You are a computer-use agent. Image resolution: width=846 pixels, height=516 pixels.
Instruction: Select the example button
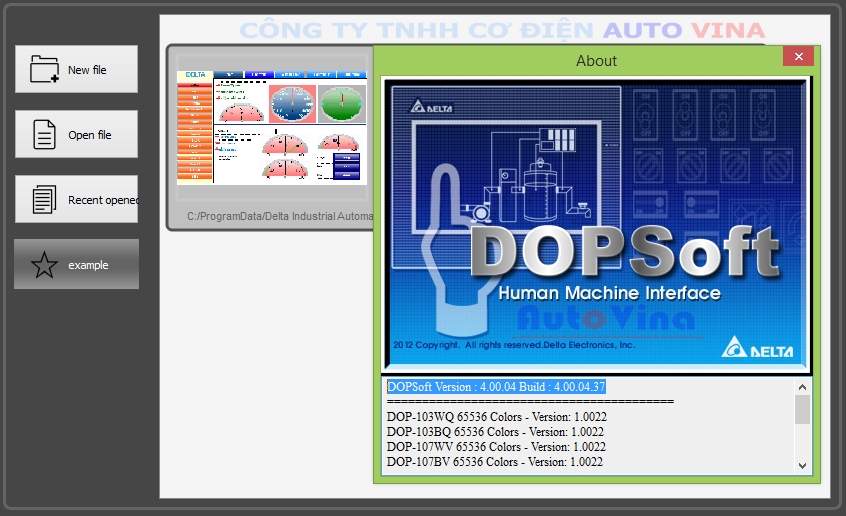pos(76,264)
